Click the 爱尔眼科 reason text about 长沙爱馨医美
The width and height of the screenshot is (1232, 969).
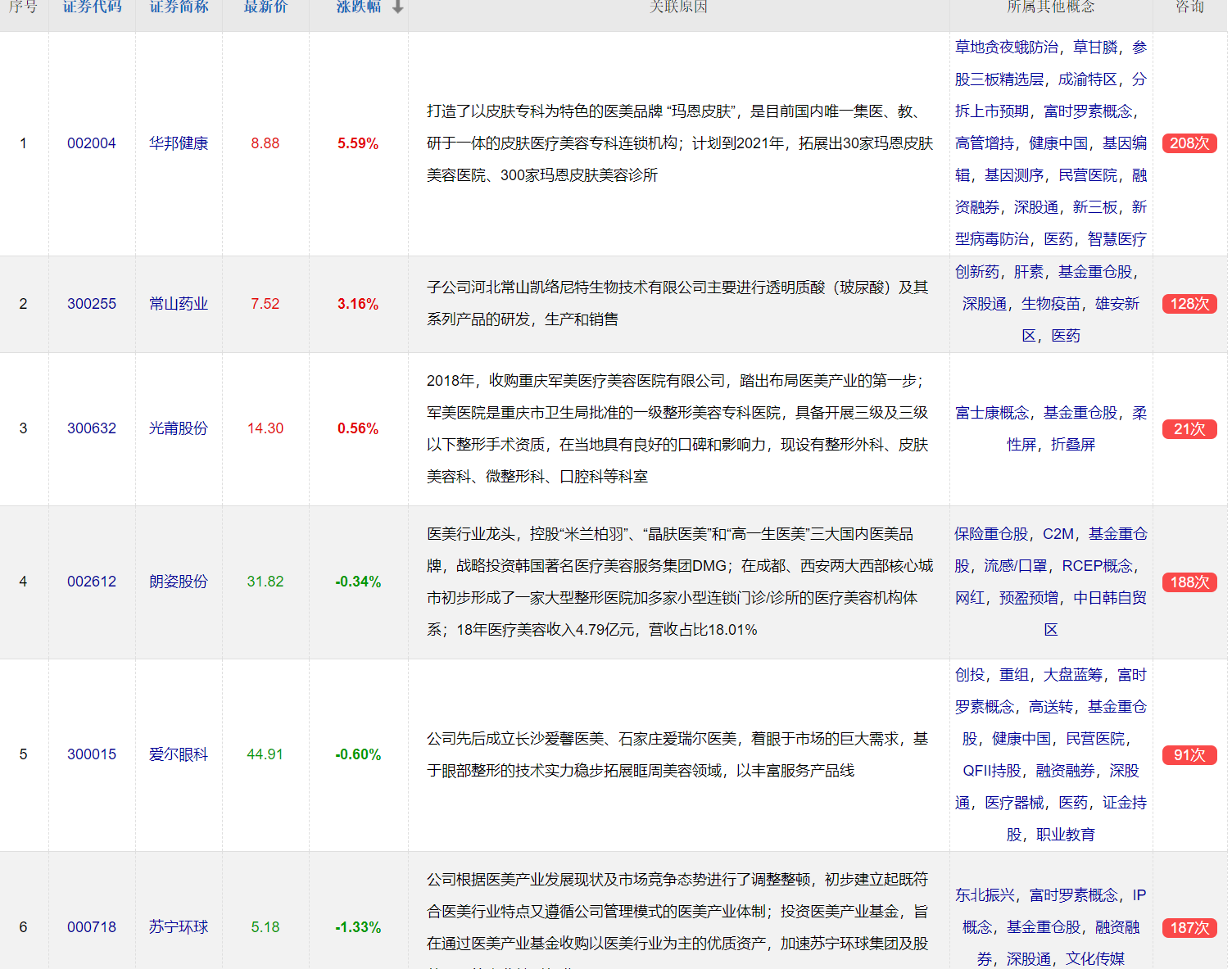pos(677,754)
